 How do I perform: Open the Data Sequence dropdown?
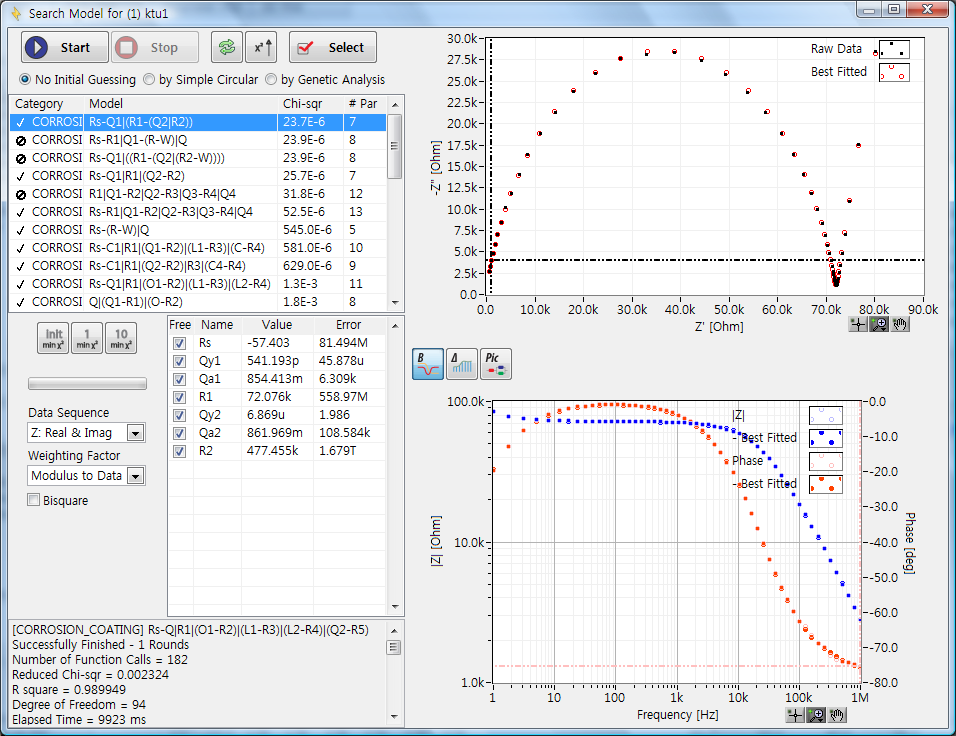click(x=135, y=433)
